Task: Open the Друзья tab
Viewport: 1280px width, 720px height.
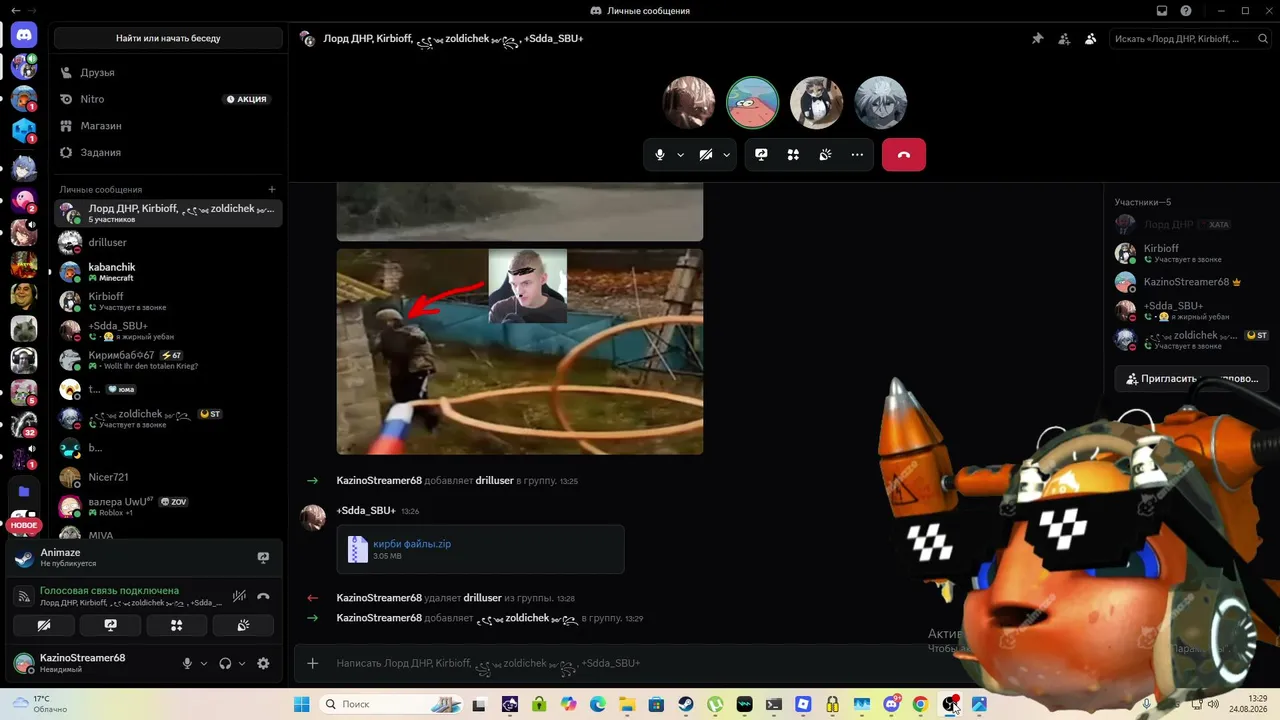Action: (x=168, y=73)
